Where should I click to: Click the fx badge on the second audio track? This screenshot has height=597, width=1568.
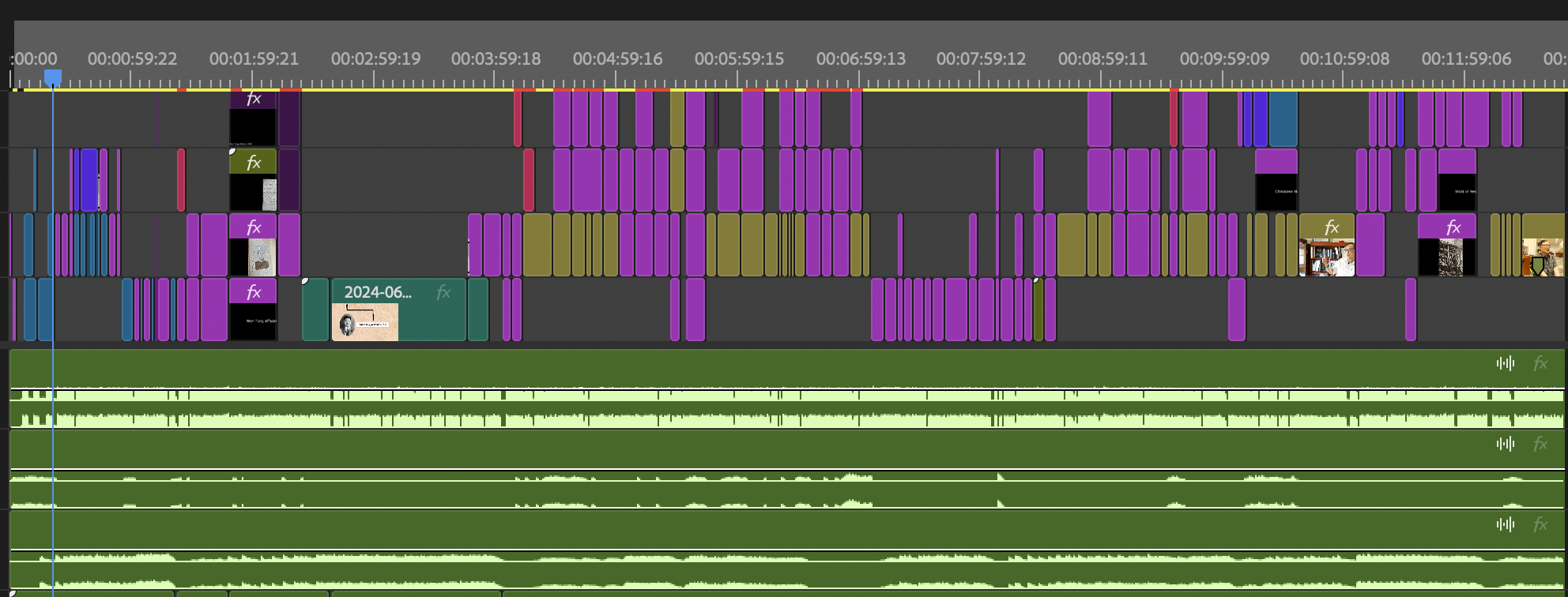1540,444
